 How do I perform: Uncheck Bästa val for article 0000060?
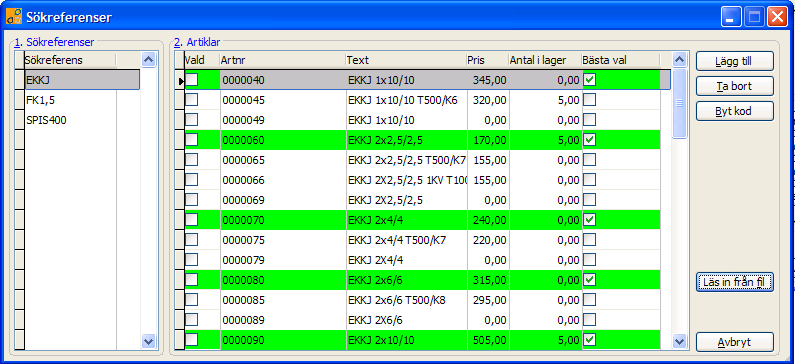[590, 139]
